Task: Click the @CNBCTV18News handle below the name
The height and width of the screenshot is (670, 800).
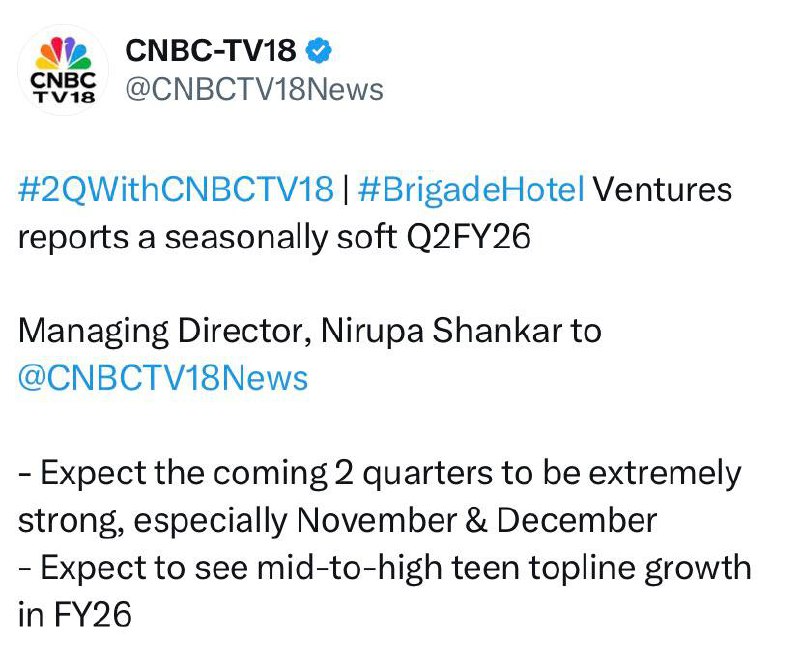Action: pos(253,89)
